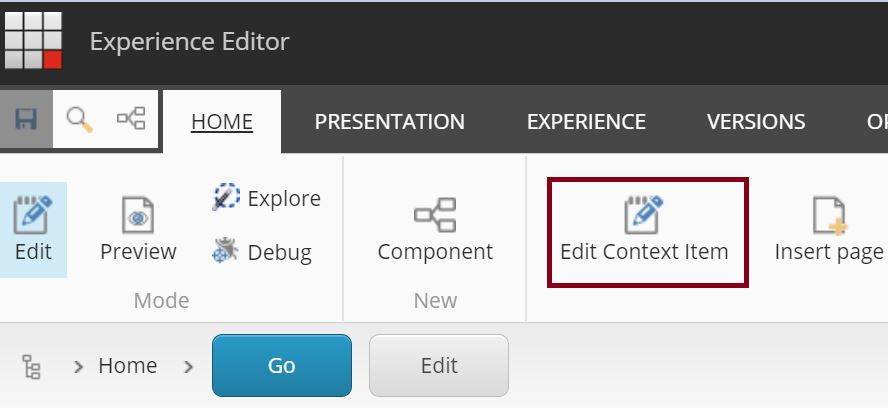Viewport: 888px width, 410px height.
Task: Click Insert page
Action: 829,229
